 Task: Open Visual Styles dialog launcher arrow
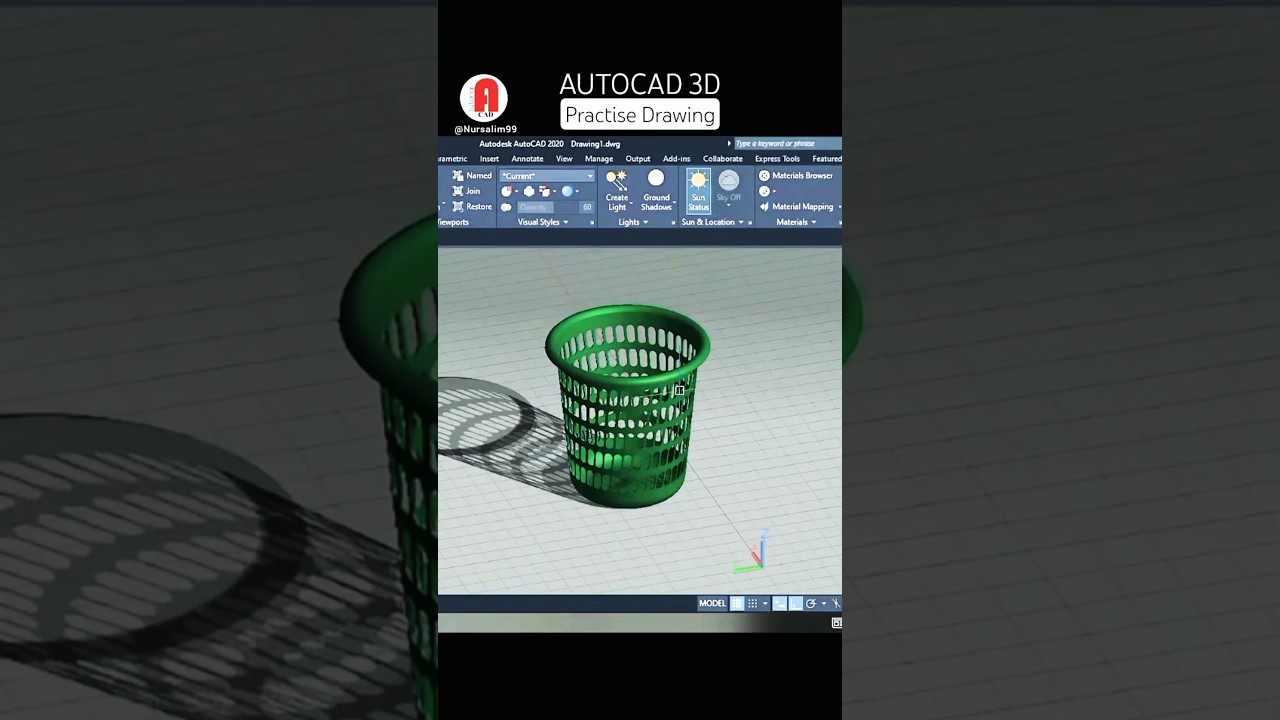point(592,223)
